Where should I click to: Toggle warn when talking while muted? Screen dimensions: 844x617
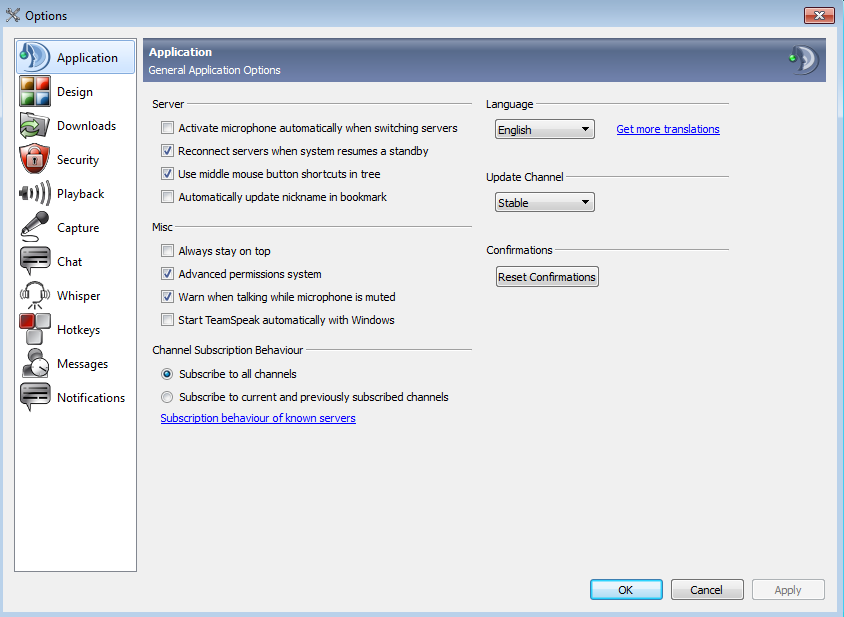167,297
